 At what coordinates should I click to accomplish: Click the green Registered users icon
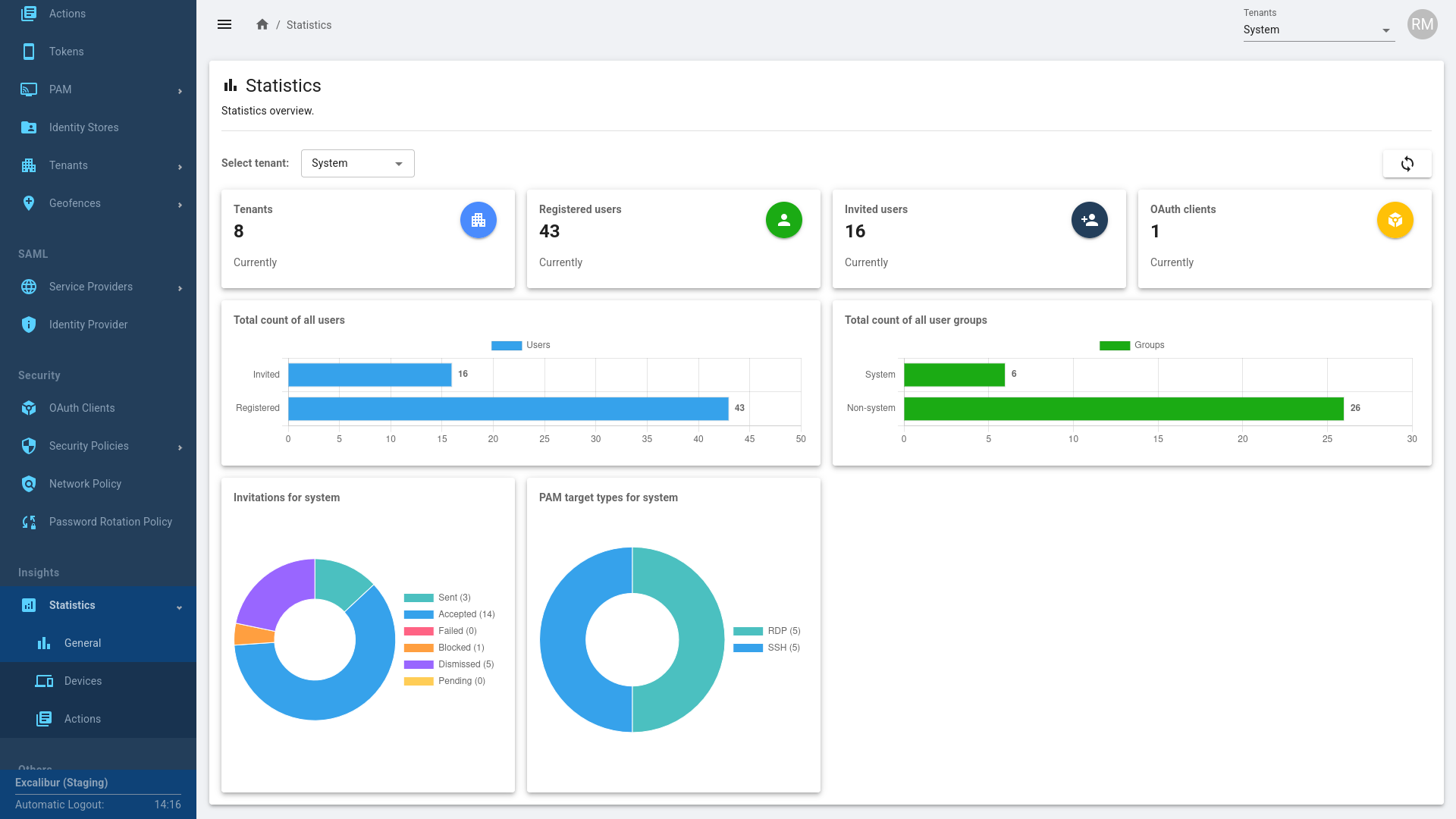click(x=783, y=220)
